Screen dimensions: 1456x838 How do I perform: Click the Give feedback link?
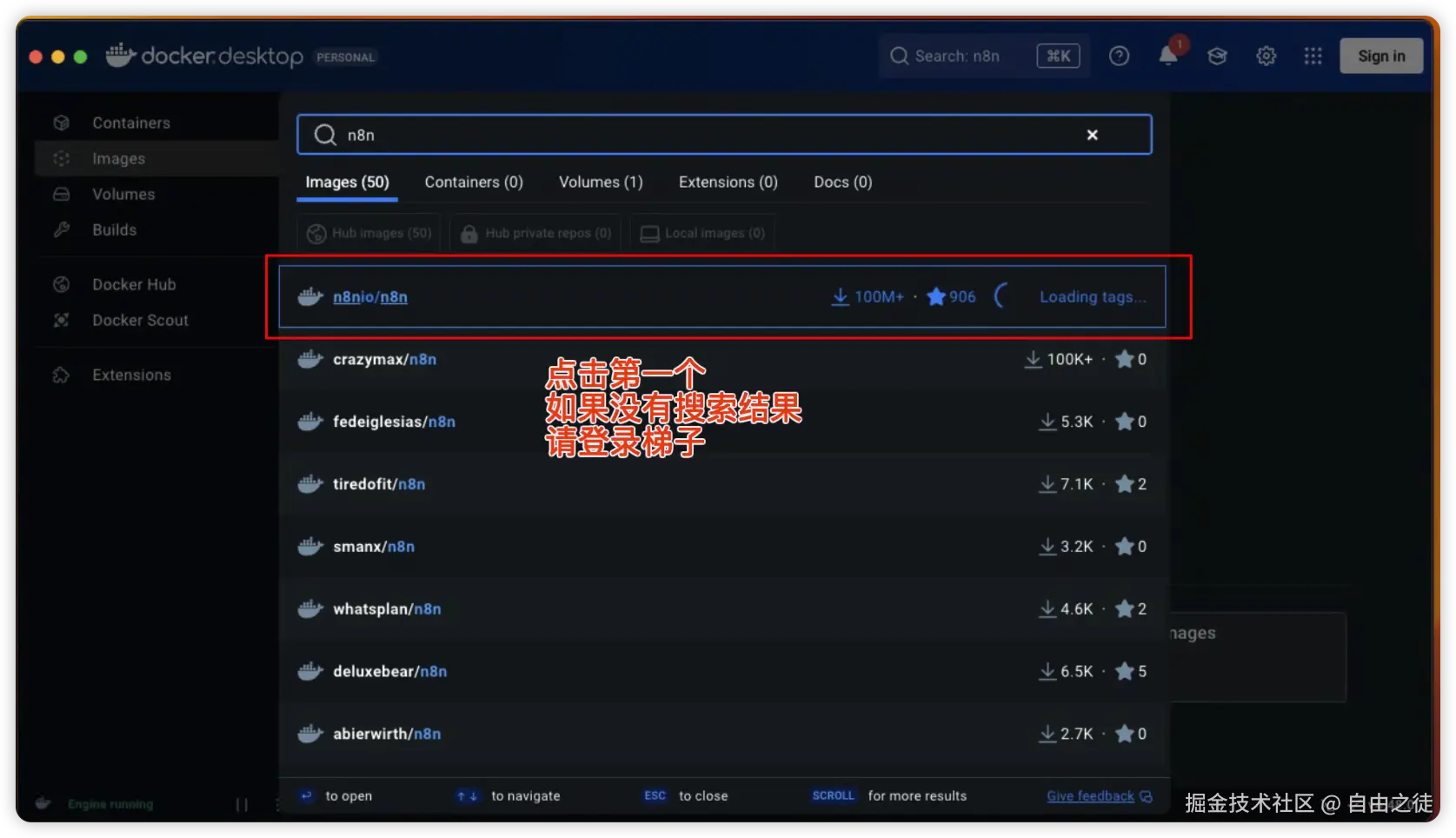tap(1090, 795)
